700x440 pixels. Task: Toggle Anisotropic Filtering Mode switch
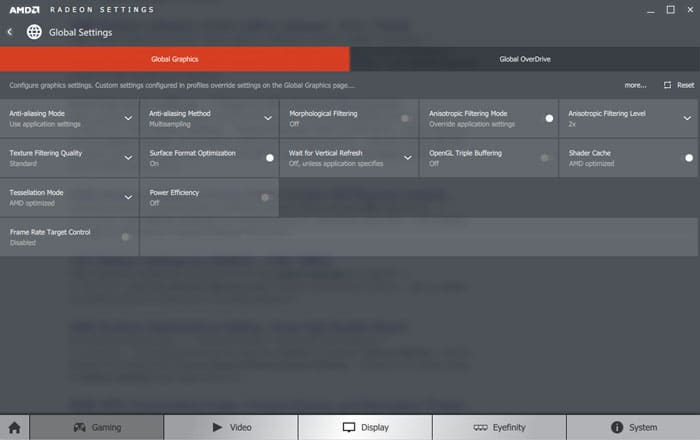pyautogui.click(x=549, y=118)
